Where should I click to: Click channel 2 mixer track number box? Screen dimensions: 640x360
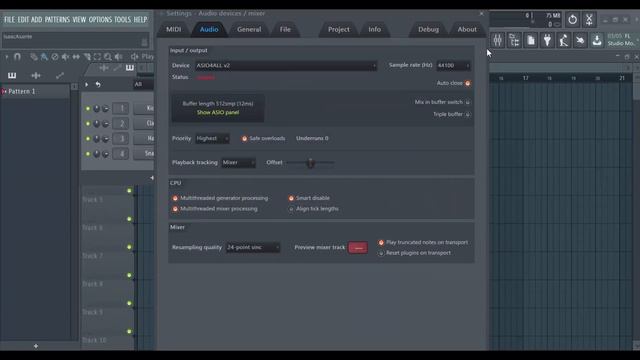121,124
